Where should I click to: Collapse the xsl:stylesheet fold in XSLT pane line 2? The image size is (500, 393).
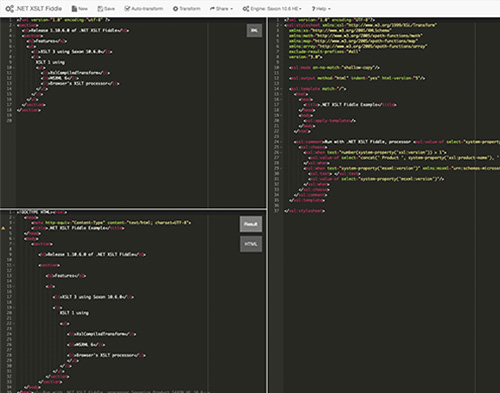coord(281,25)
